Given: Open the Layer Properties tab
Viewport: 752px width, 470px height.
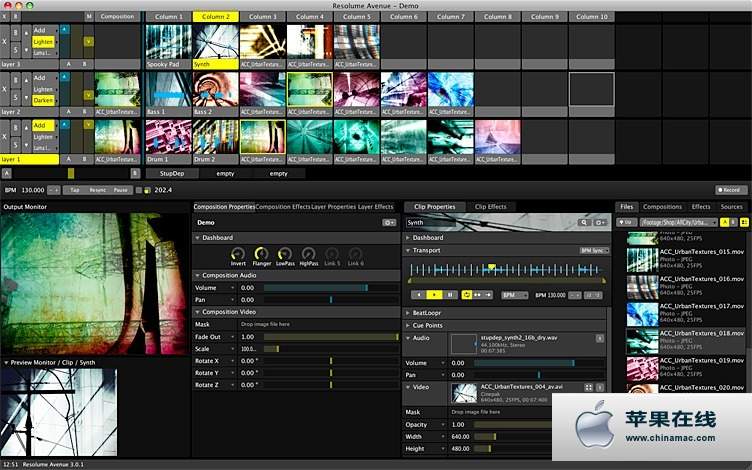Looking at the screenshot, I should (334, 207).
